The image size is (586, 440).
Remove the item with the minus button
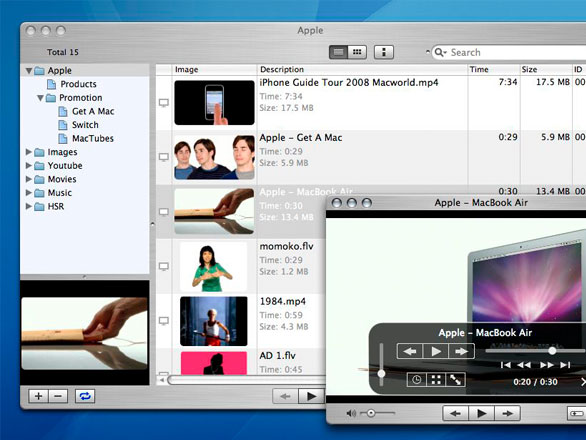click(58, 396)
